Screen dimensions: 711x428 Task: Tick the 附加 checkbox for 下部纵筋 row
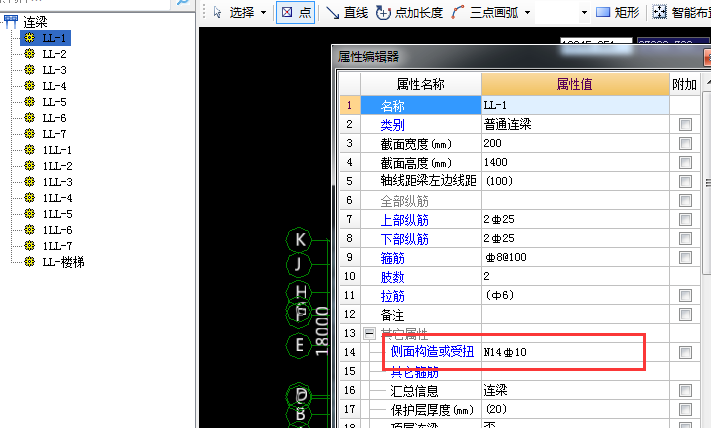(685, 239)
